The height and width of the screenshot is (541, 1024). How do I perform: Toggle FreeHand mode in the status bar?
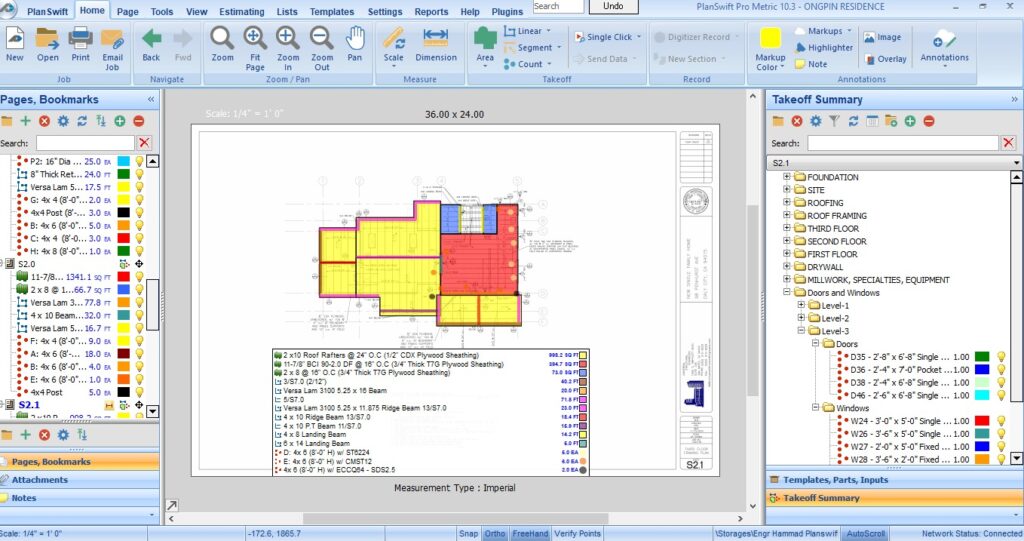tap(530, 534)
